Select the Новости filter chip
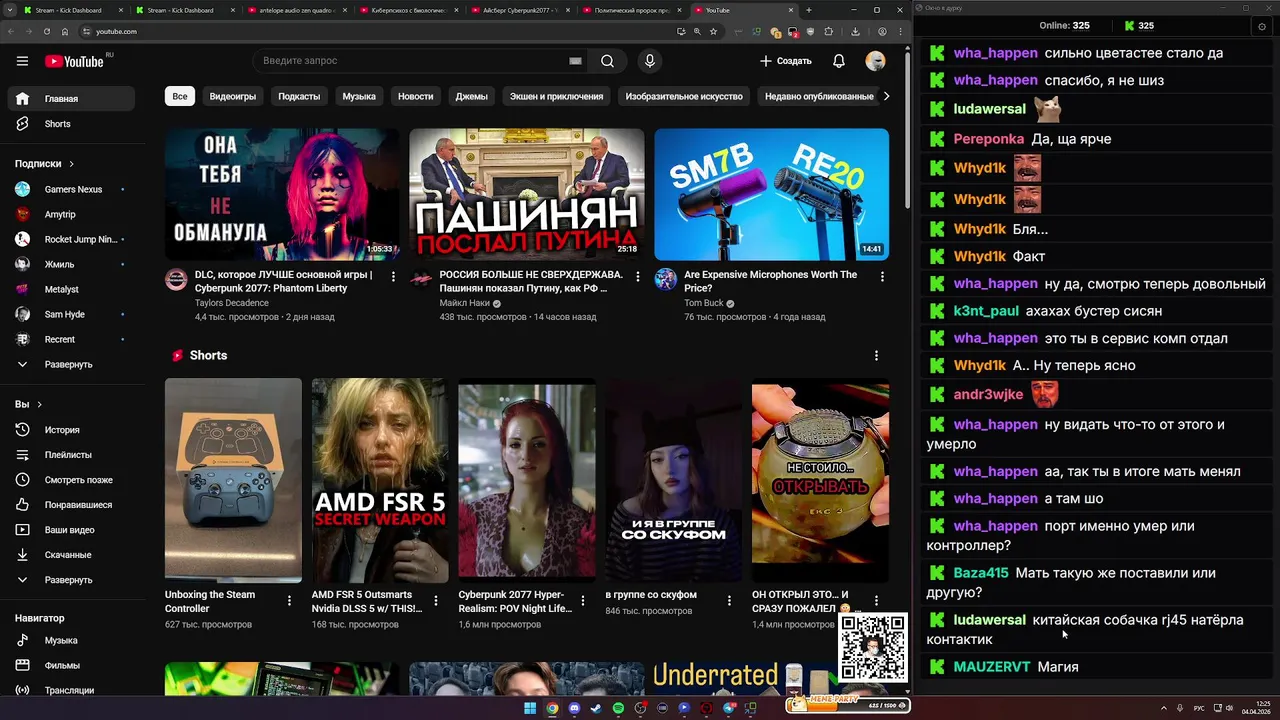1280x720 pixels. pyautogui.click(x=416, y=97)
